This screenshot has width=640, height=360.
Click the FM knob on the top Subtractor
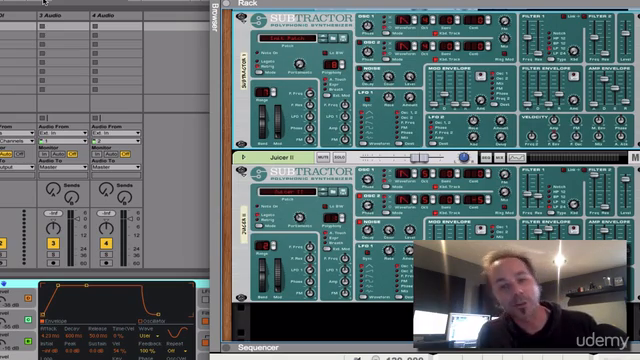coord(504,21)
